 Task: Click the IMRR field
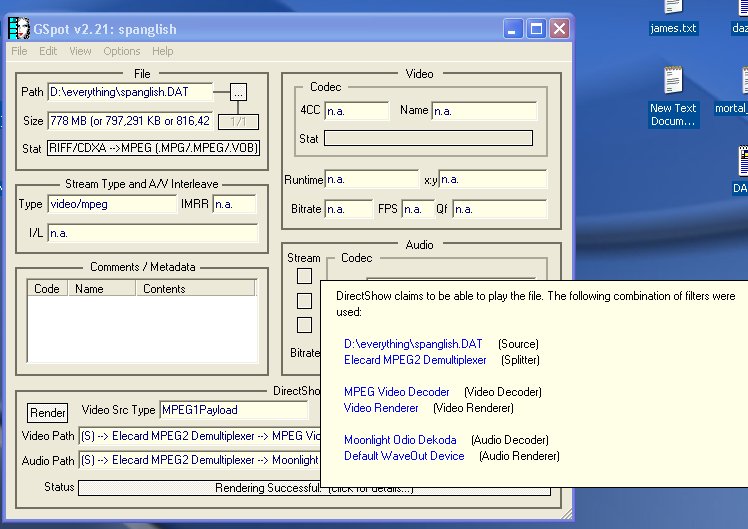tap(234, 204)
